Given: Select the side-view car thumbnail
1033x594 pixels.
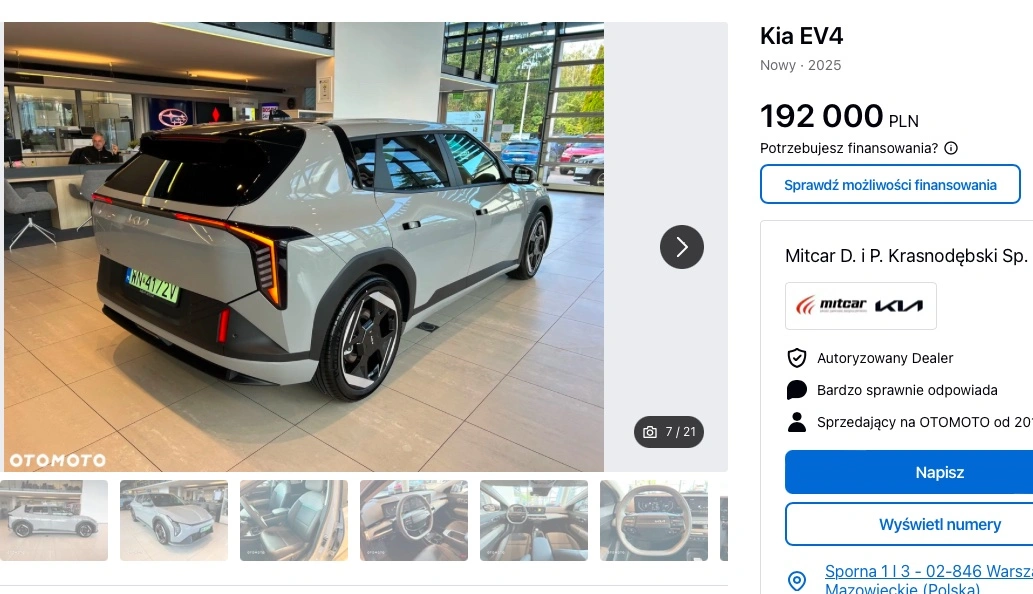Looking at the screenshot, I should click(x=54, y=520).
